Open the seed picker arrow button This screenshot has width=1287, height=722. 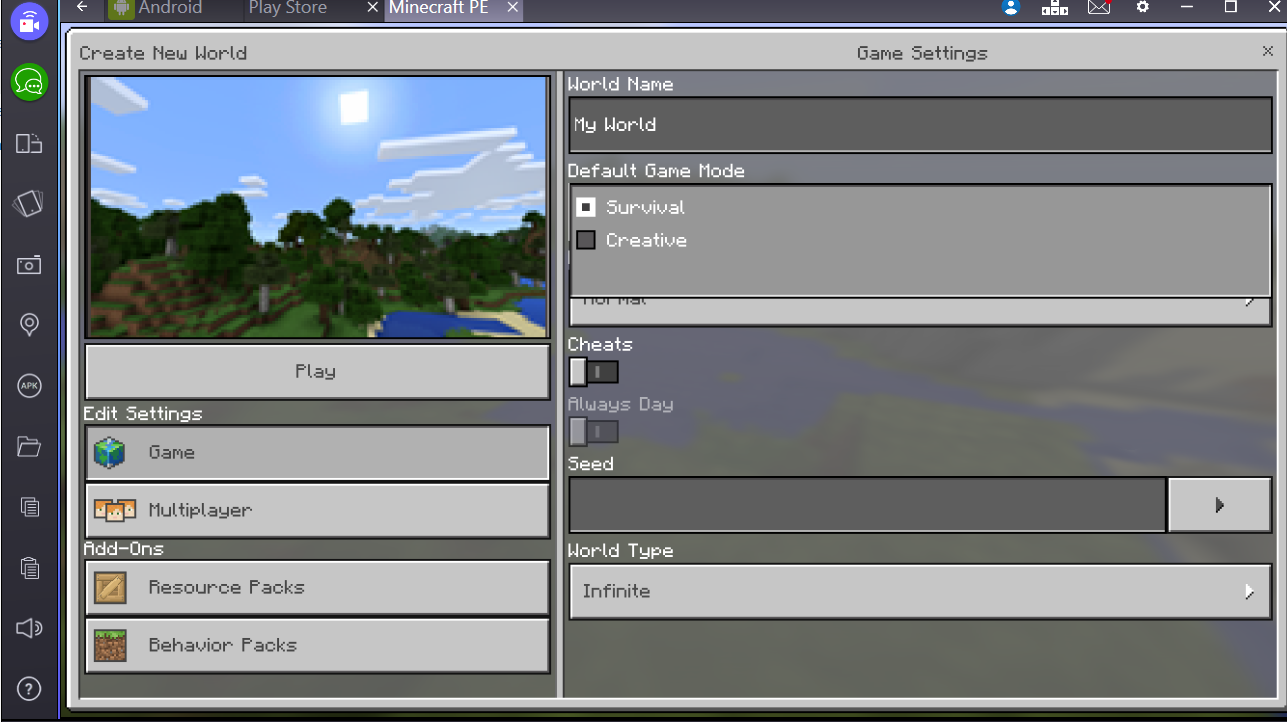tap(1219, 505)
